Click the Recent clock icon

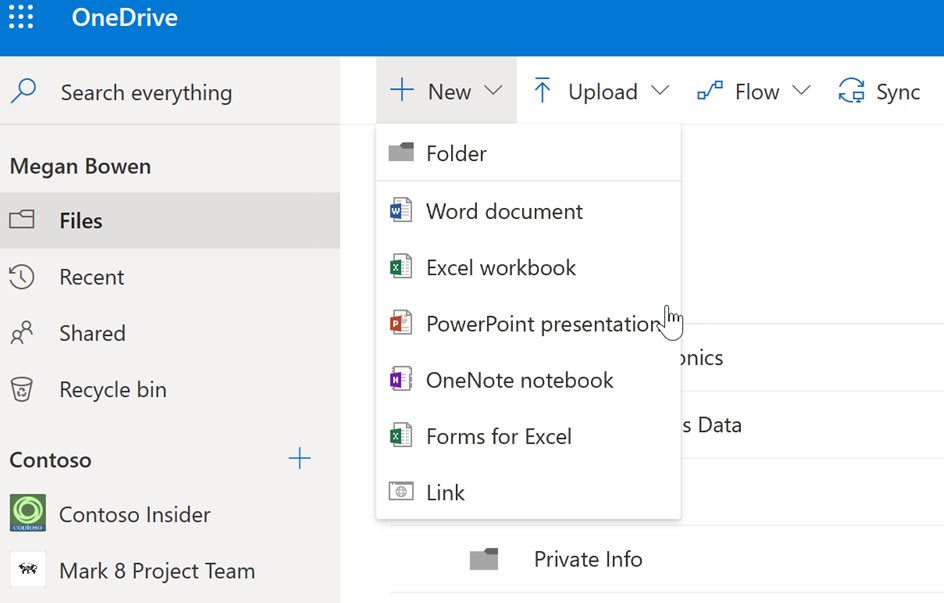coord(22,277)
